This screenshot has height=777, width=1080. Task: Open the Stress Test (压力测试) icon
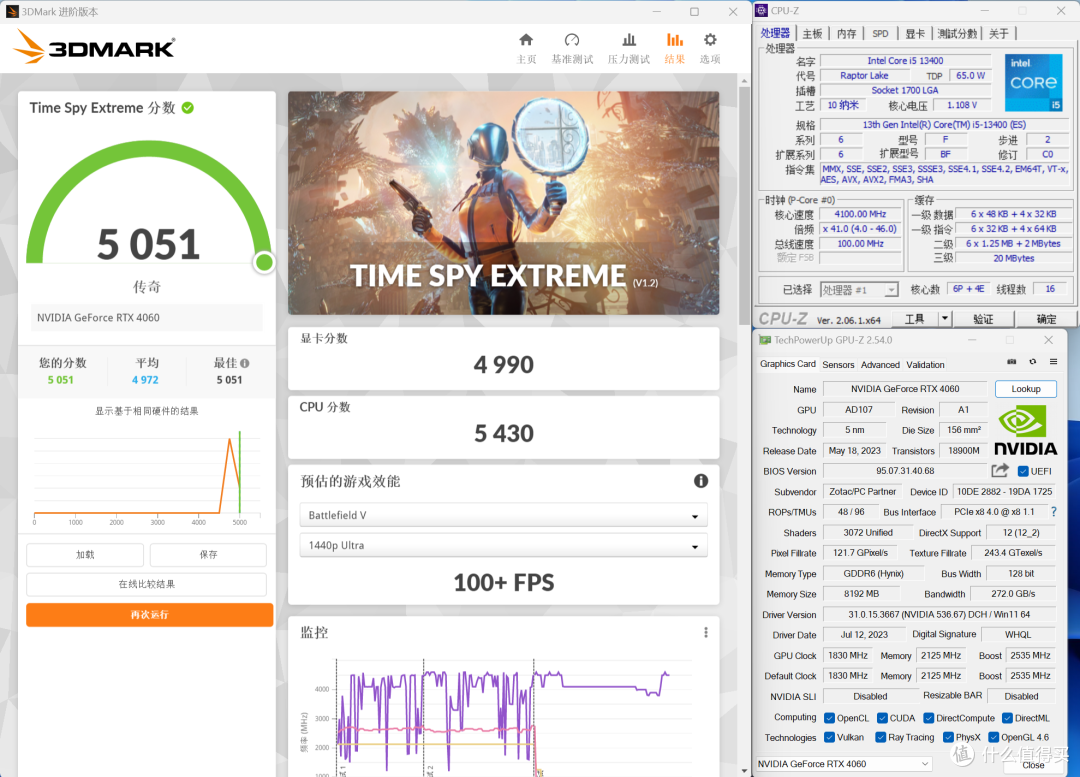coord(629,40)
